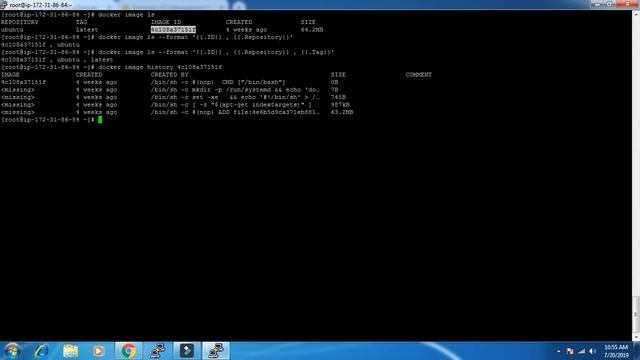Click the 'ubuntu' repository name in table
This screenshot has width=640, height=360.
(x=12, y=30)
